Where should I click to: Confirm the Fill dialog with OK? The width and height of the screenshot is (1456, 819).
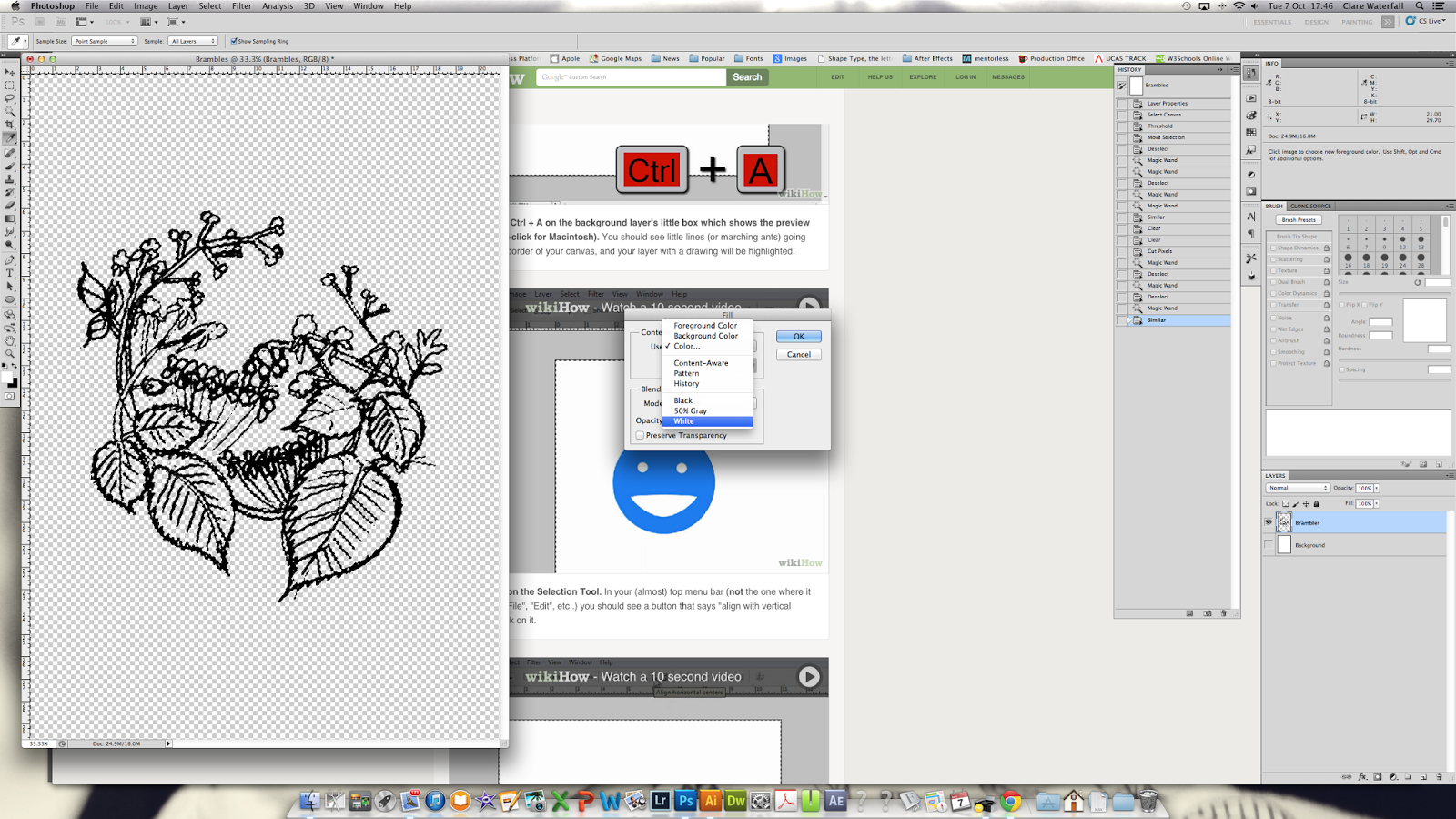[799, 337]
